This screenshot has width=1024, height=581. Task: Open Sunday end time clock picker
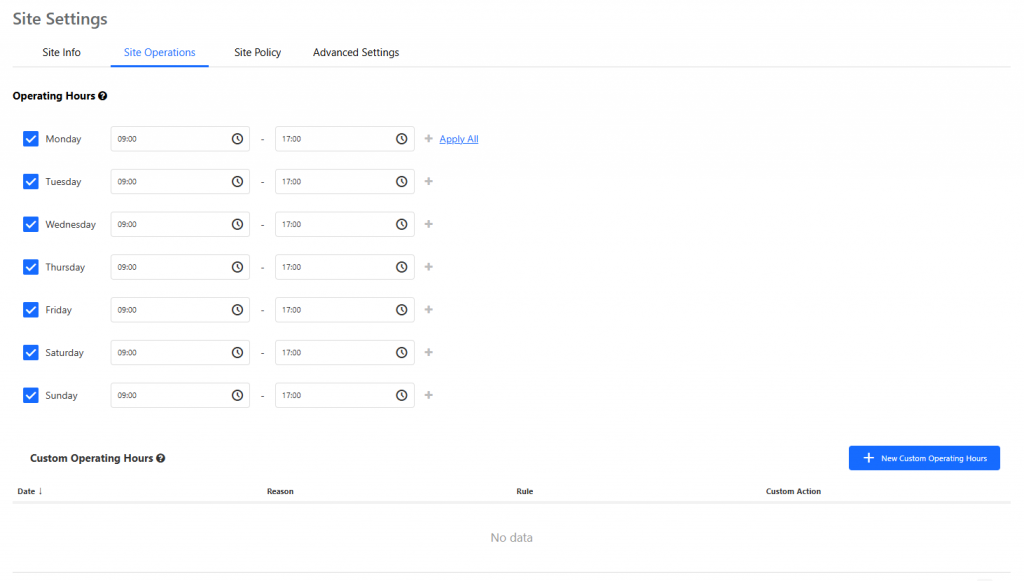[x=402, y=396]
